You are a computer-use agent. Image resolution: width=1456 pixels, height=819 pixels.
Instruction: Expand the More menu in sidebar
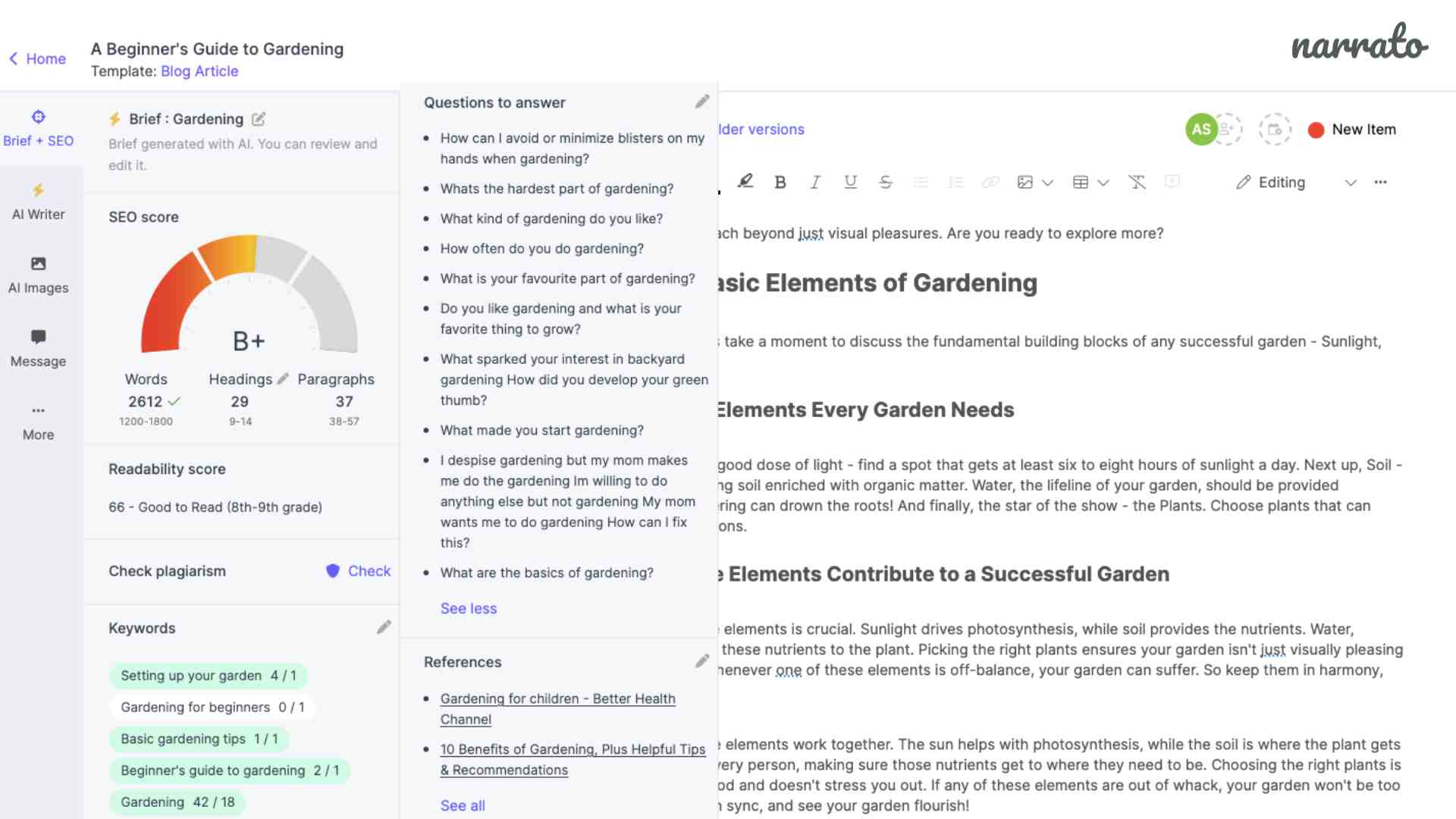tap(38, 420)
